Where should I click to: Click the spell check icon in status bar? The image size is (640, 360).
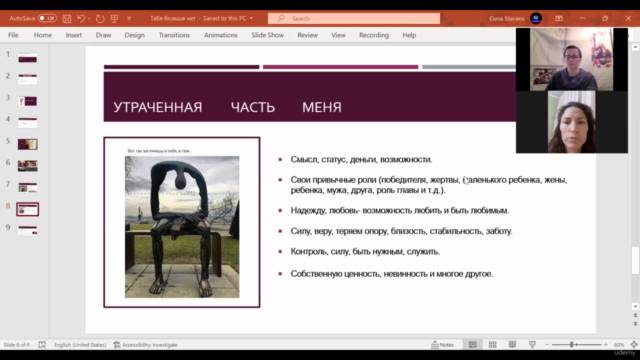click(x=42, y=345)
